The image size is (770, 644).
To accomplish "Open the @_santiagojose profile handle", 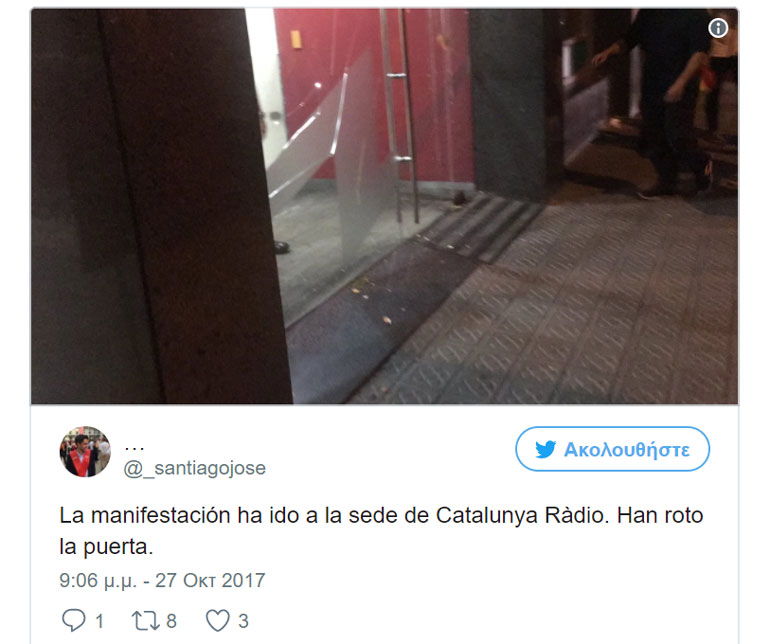I will point(194,468).
